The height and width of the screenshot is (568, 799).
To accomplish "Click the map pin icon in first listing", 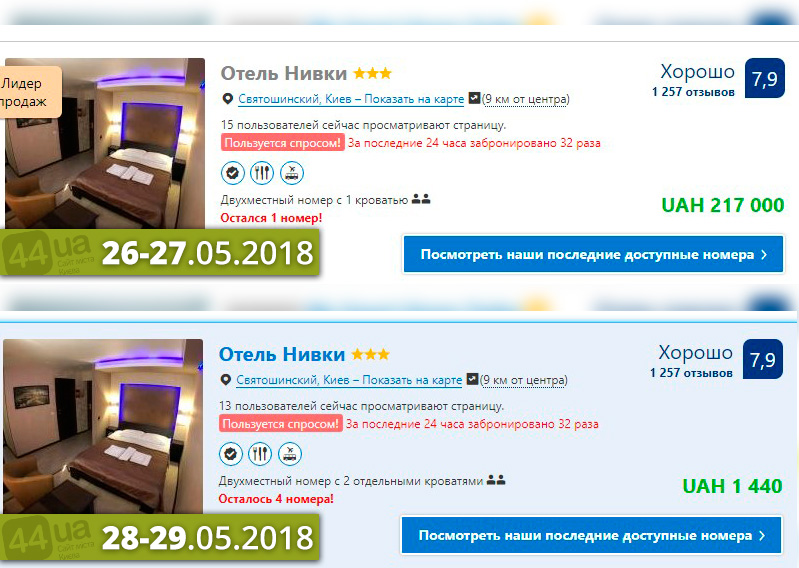I will coord(227,99).
